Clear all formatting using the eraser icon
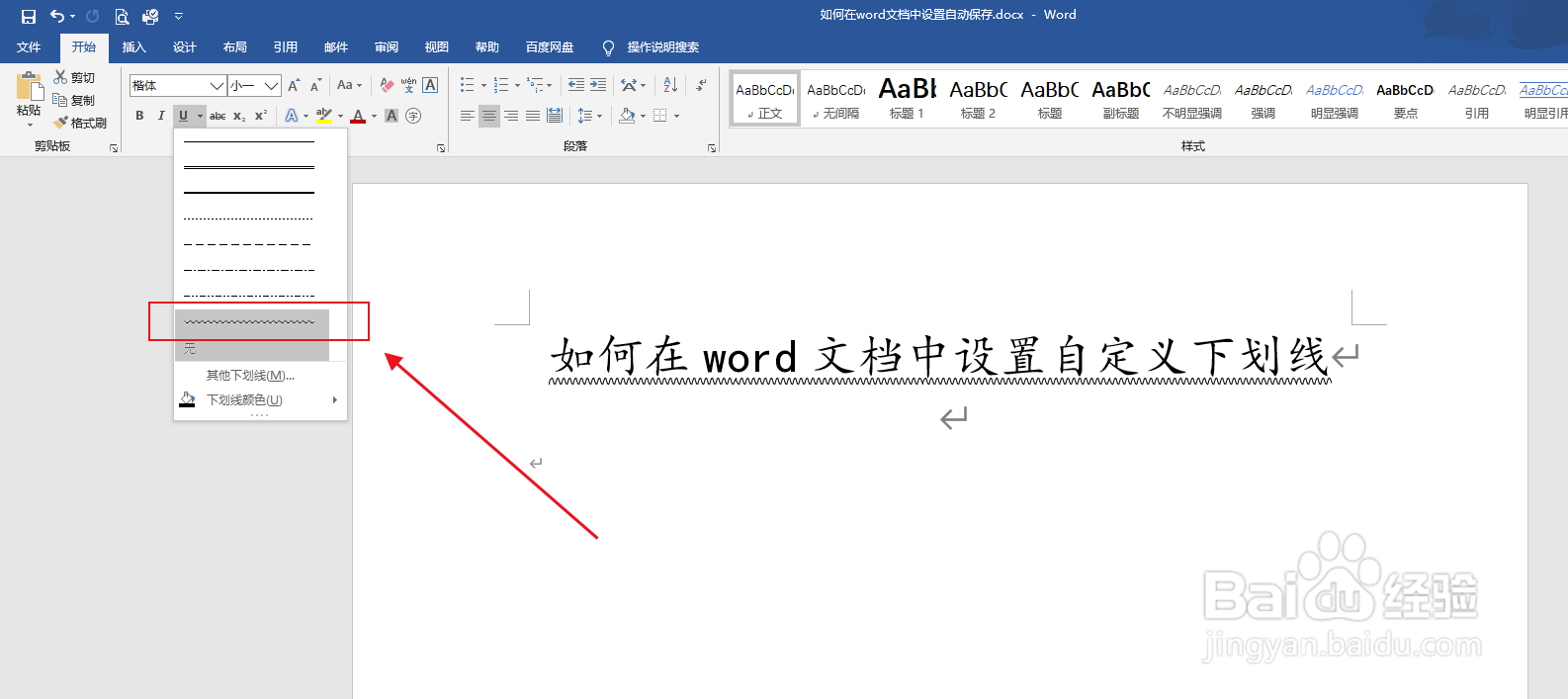 (x=387, y=86)
